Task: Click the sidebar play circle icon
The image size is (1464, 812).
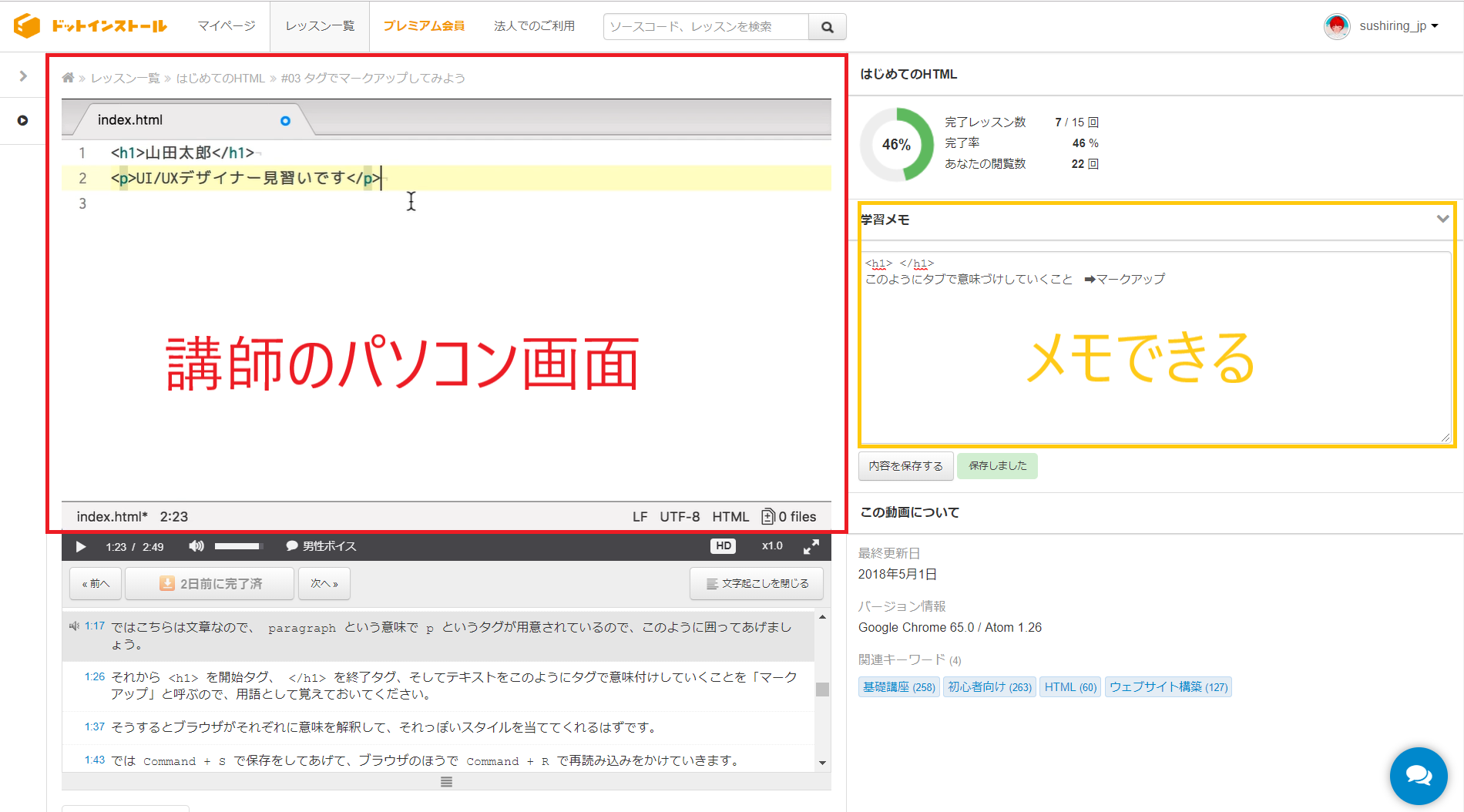Action: (x=23, y=120)
